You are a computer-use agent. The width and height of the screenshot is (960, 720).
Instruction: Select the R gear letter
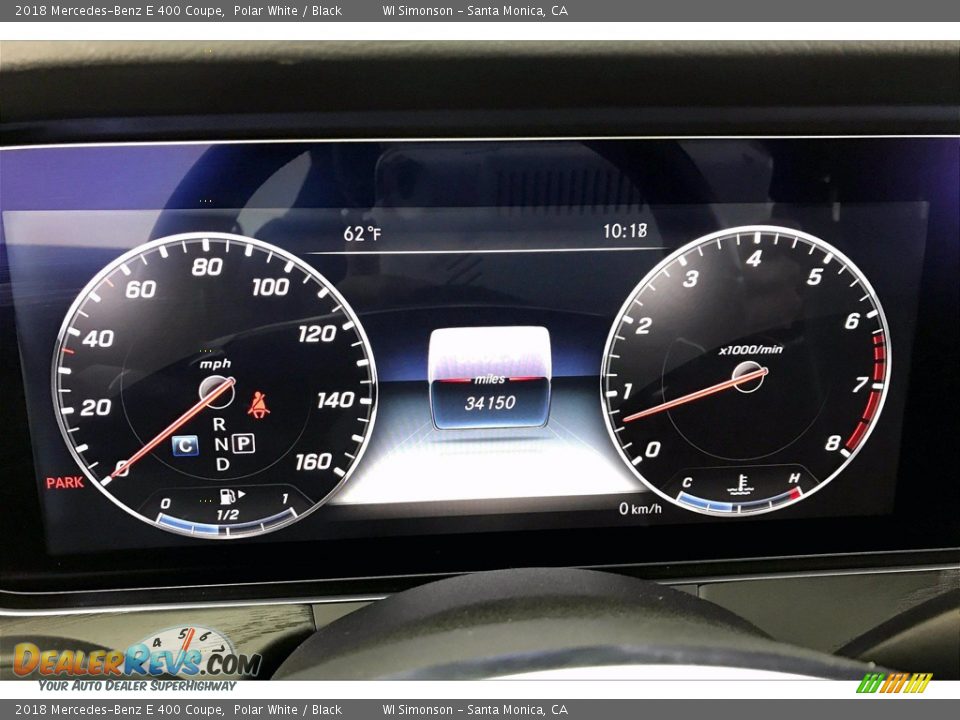[219, 424]
